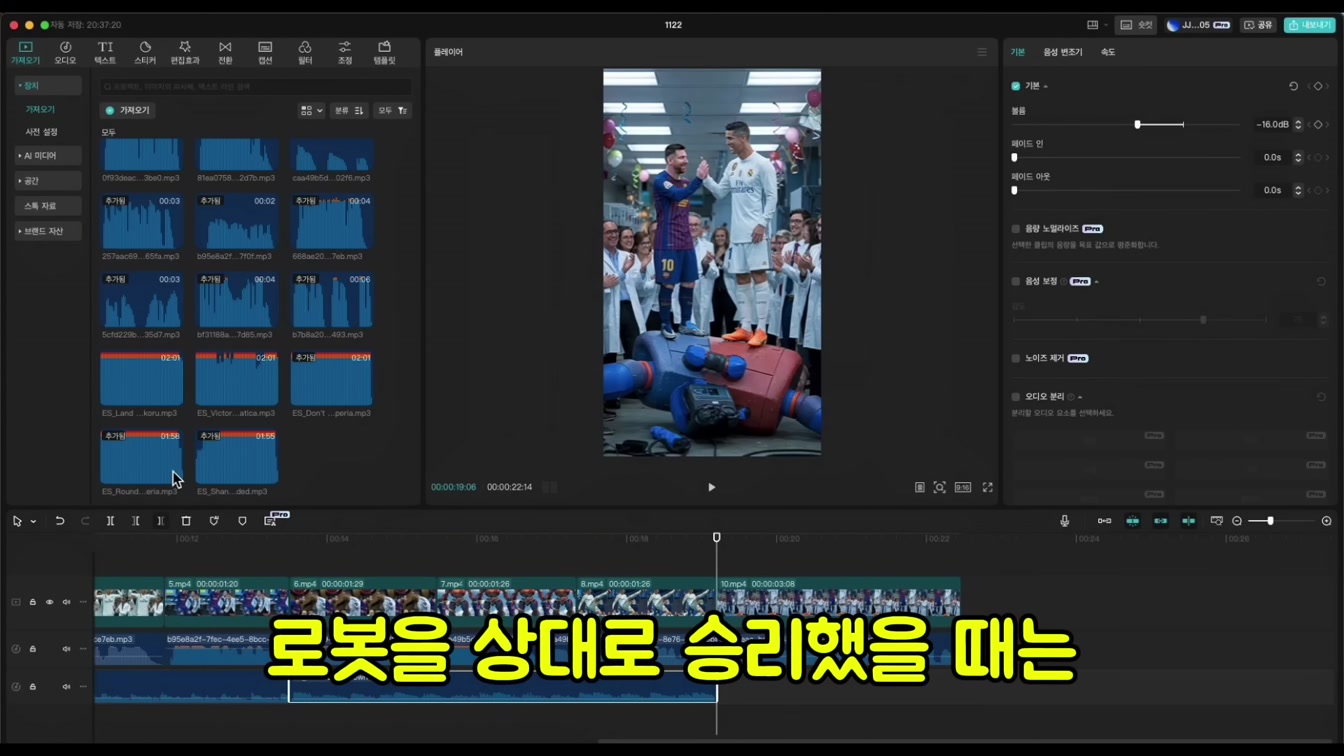Screen dimensions: 1344x756
Task: Collapse the 장치 section in sidebar
Action: pyautogui.click(x=47, y=86)
